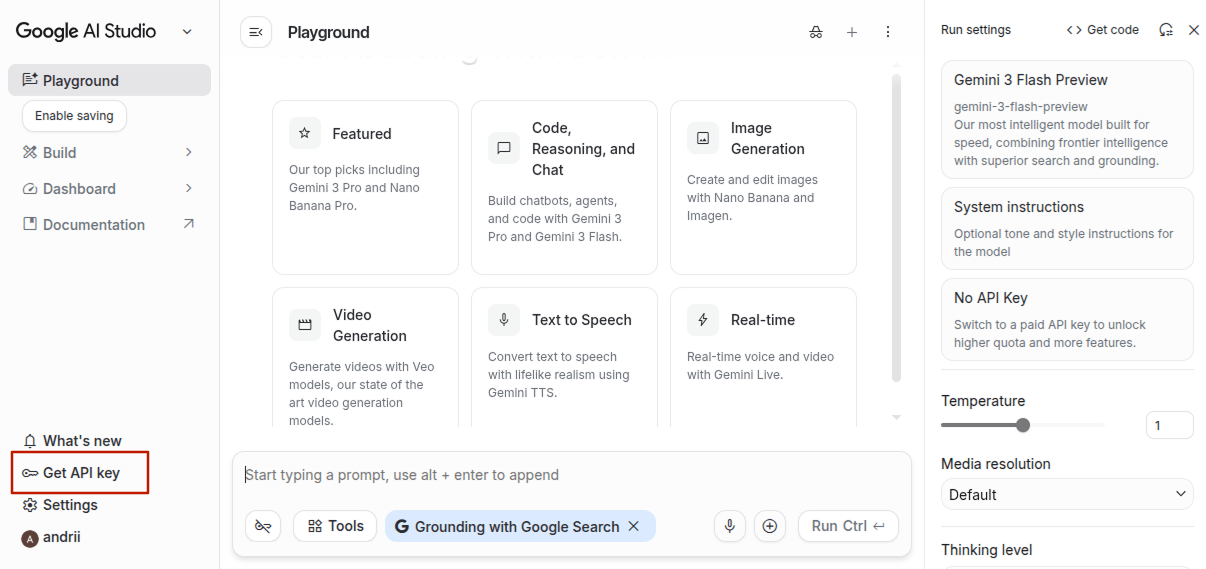Close the Run settings panel
The width and height of the screenshot is (1206, 569).
[x=1194, y=30]
